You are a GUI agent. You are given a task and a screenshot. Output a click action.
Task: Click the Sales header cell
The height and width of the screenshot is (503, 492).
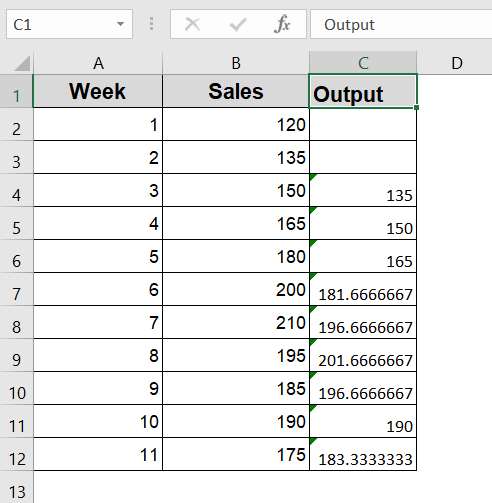pyautogui.click(x=236, y=91)
